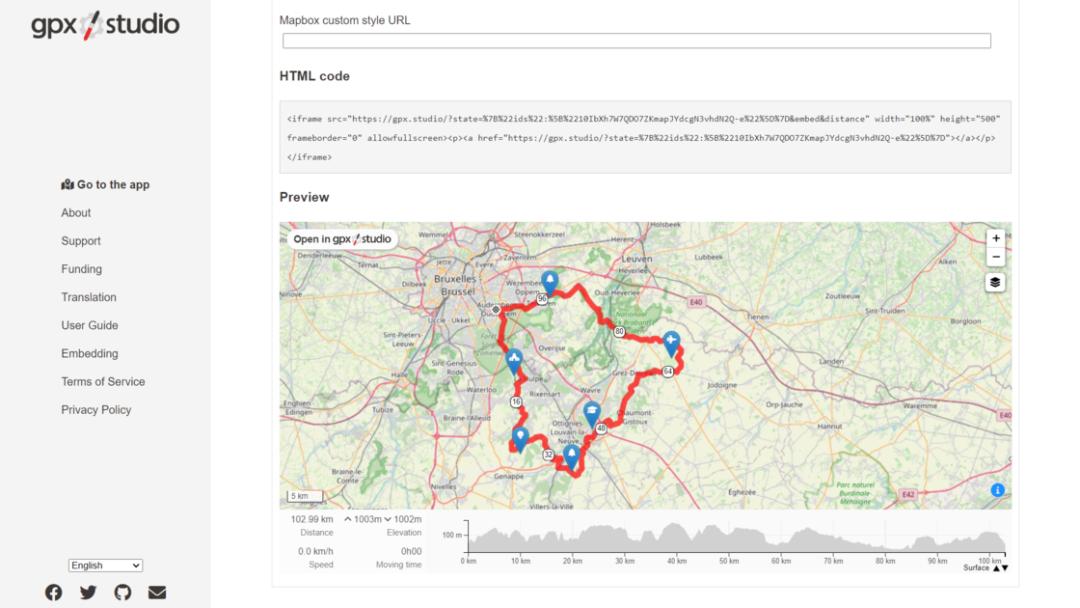Zoom in on the map preview
Screen dimensions: 1080x608
click(x=995, y=239)
